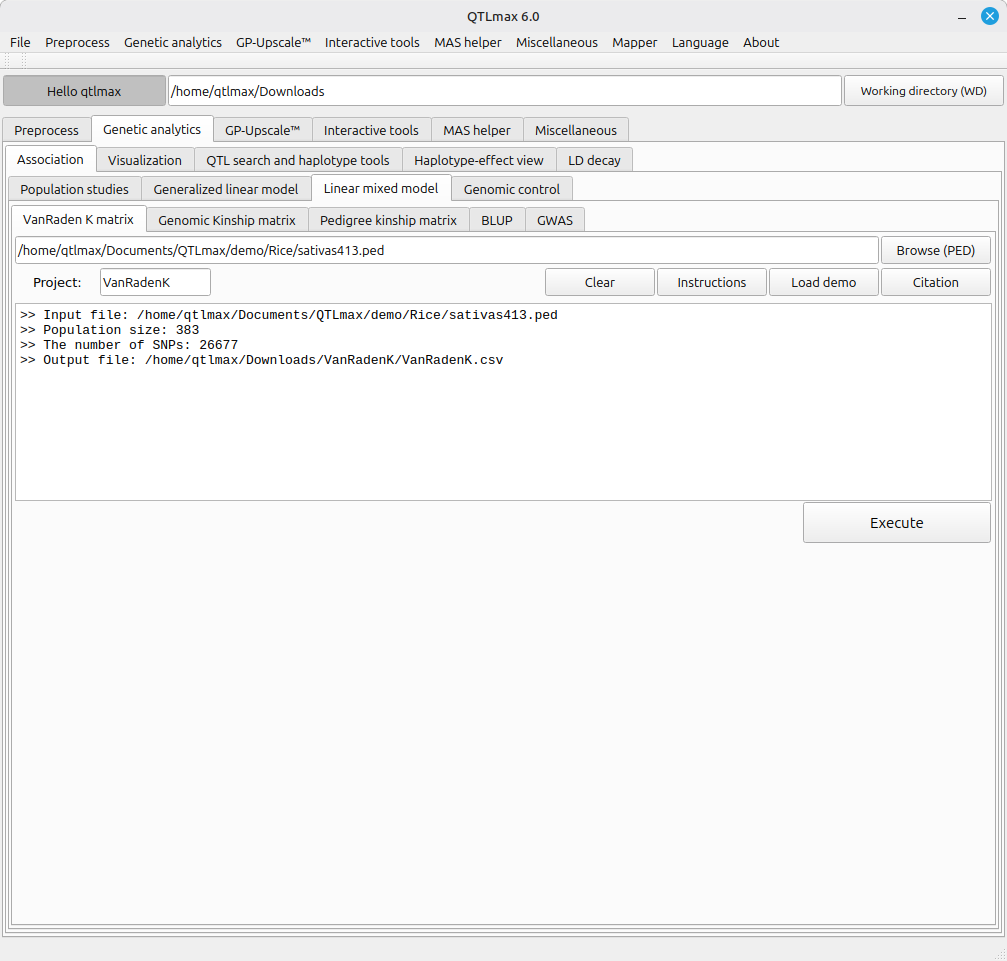Select the Visualization tab
This screenshot has width=1007, height=961.
(x=145, y=160)
